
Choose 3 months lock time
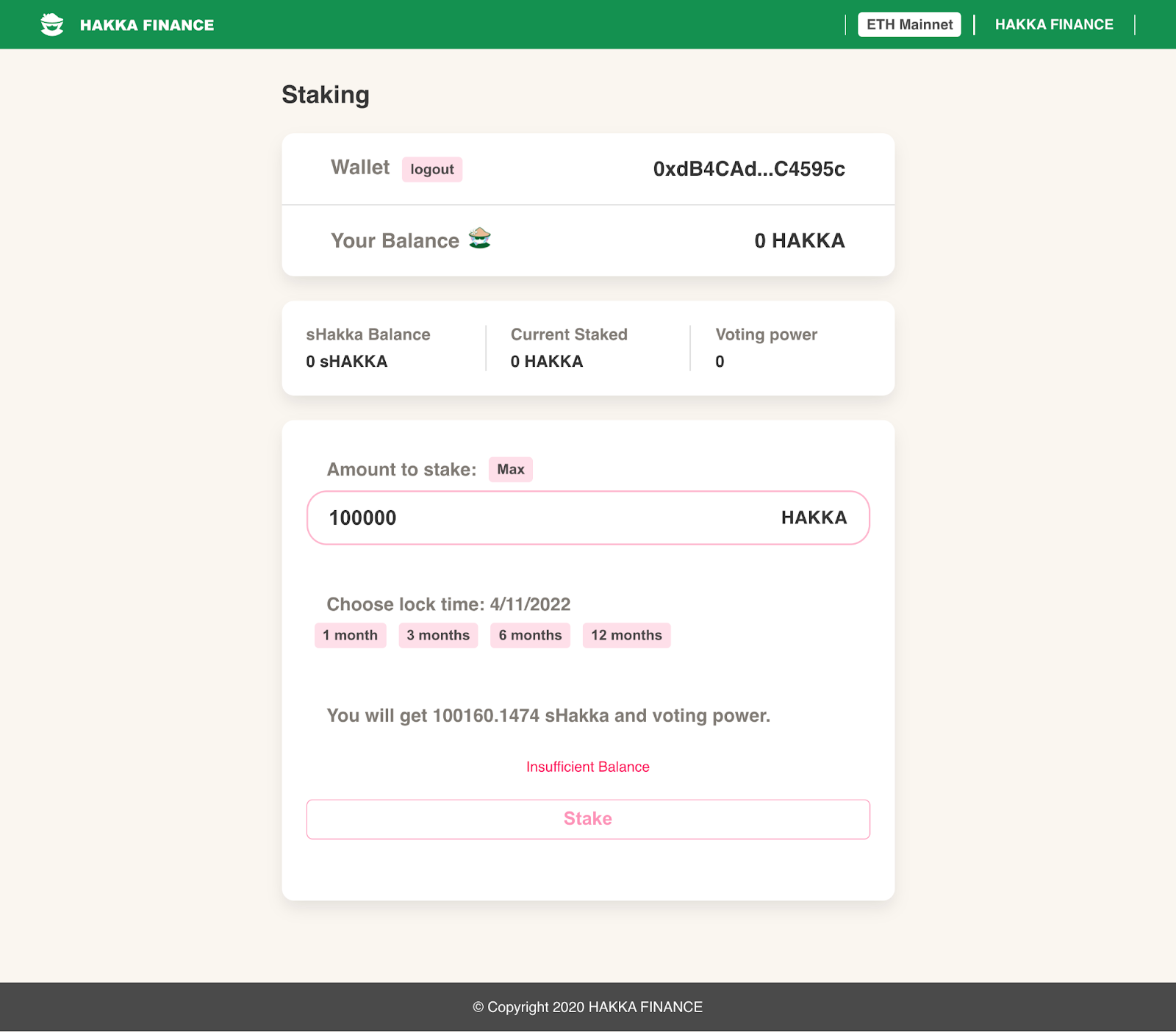(438, 635)
